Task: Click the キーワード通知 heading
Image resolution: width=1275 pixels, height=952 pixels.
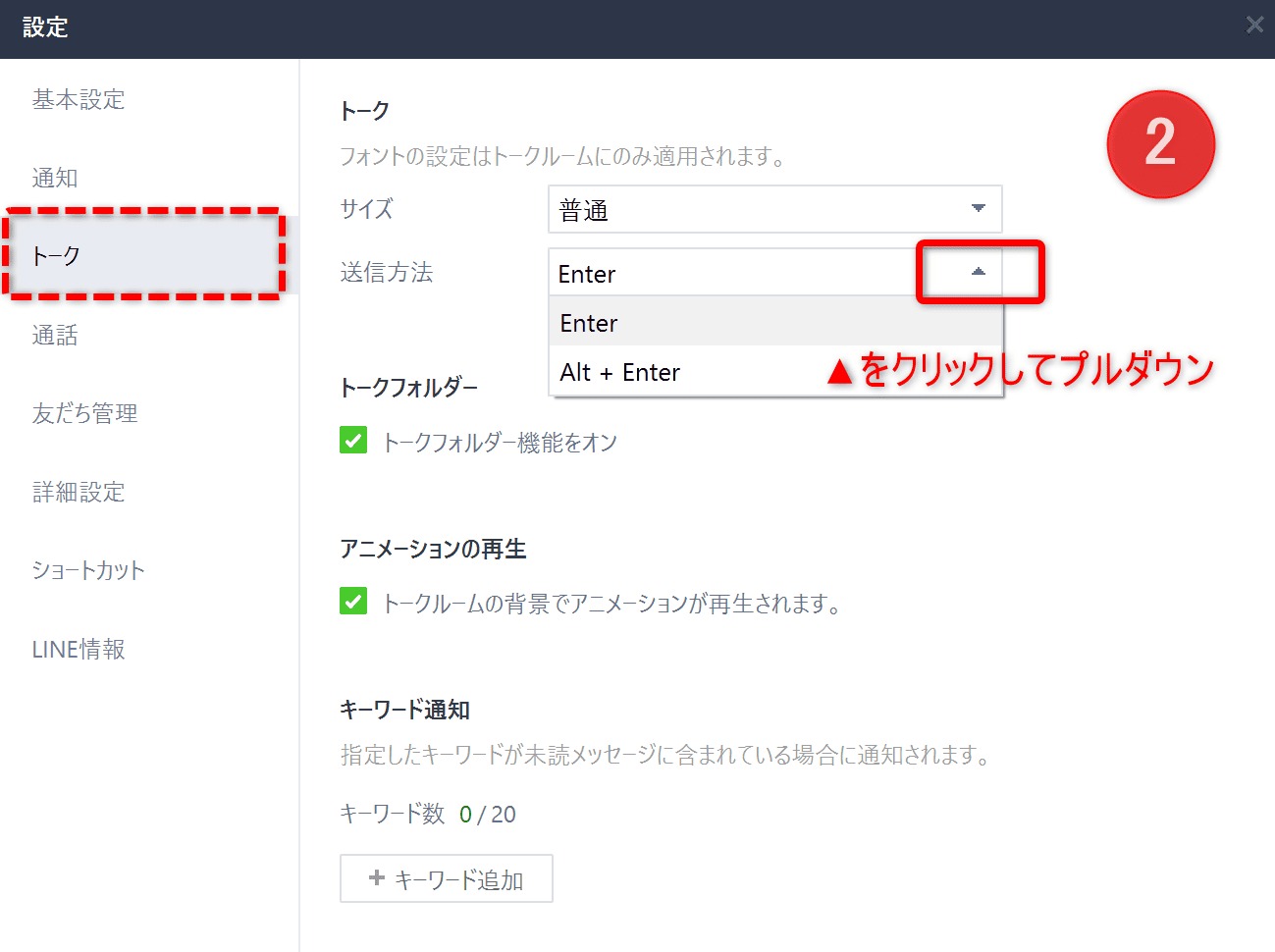Action: point(404,710)
